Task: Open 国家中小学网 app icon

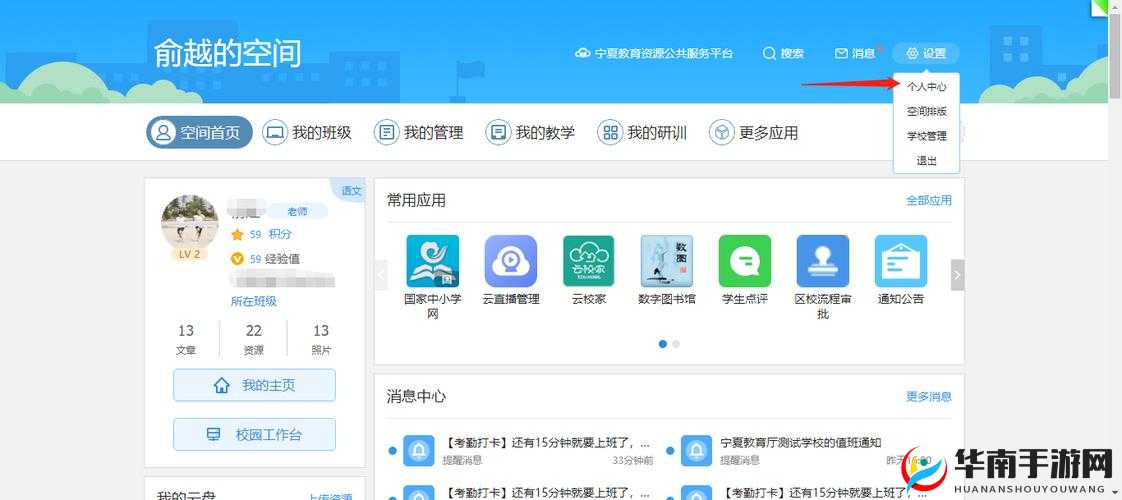Action: 432,261
